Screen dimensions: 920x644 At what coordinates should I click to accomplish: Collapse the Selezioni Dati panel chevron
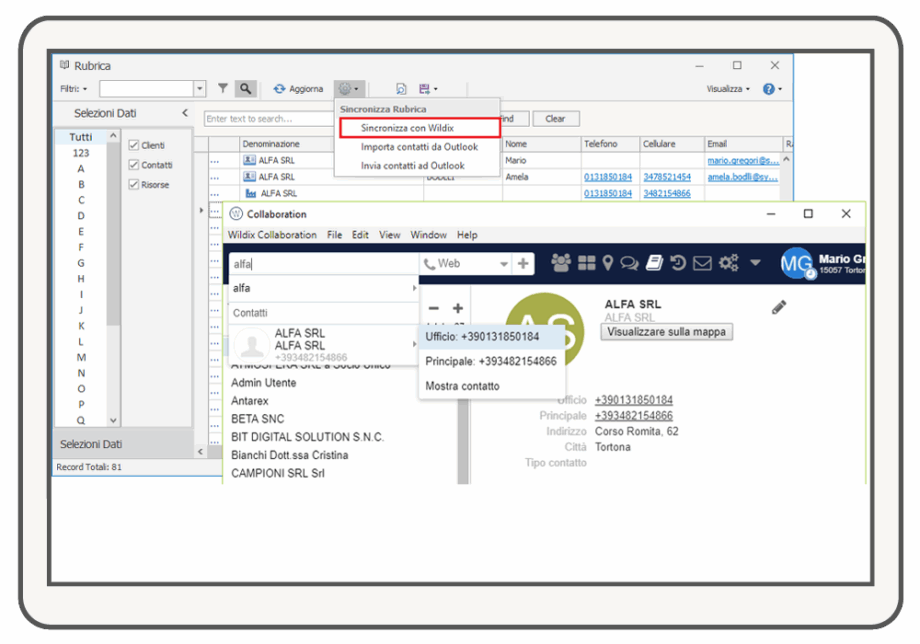click(x=185, y=113)
